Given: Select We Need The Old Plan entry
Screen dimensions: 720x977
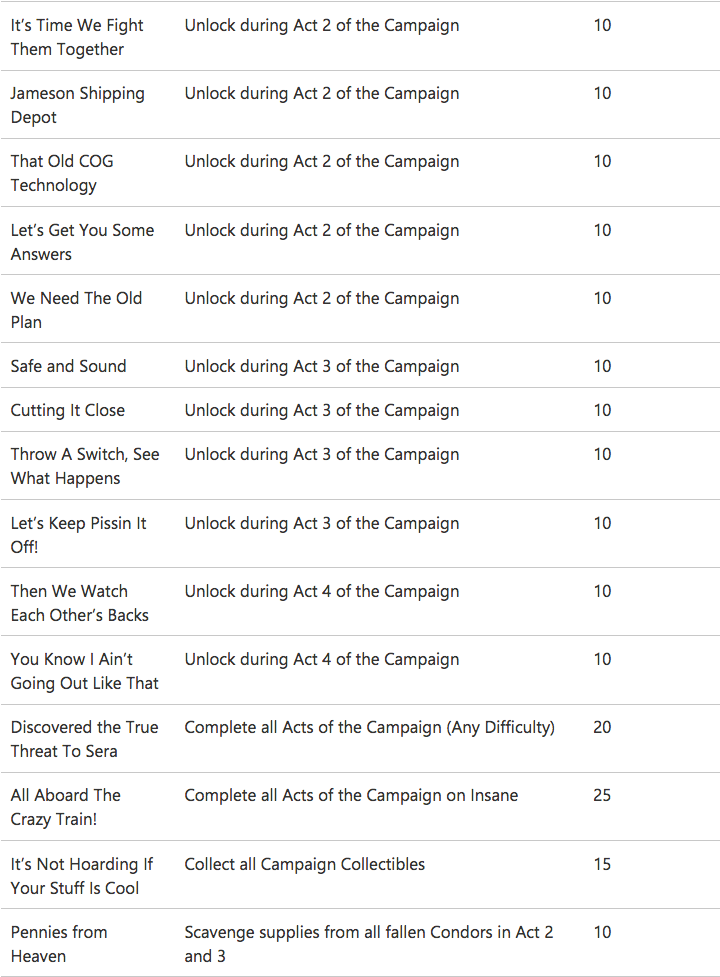Looking at the screenshot, I should pyautogui.click(x=76, y=310).
